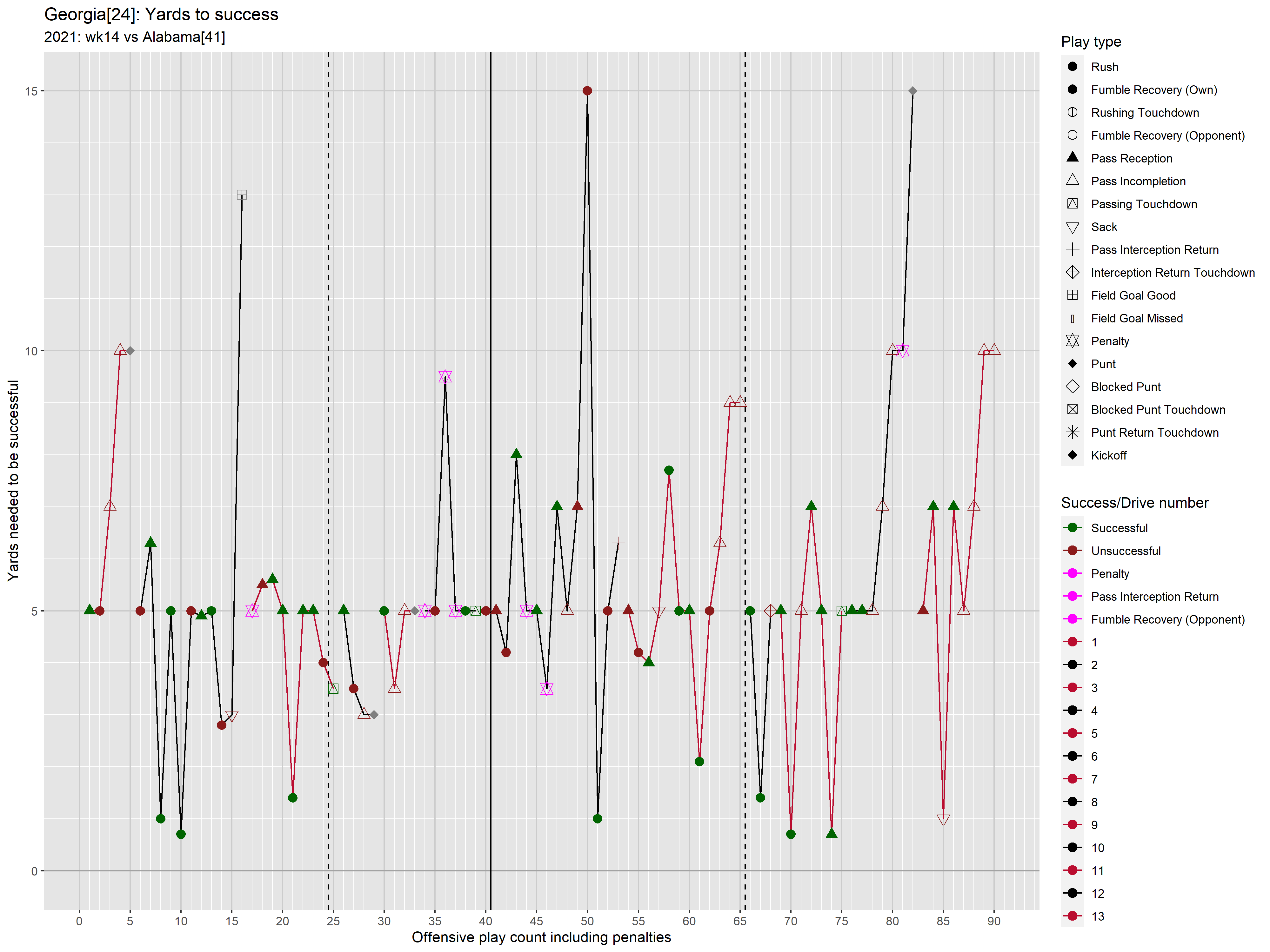The image size is (1270, 952).
Task: Click the chart title 'Georgia[24]: Yards to success'
Action: click(161, 14)
